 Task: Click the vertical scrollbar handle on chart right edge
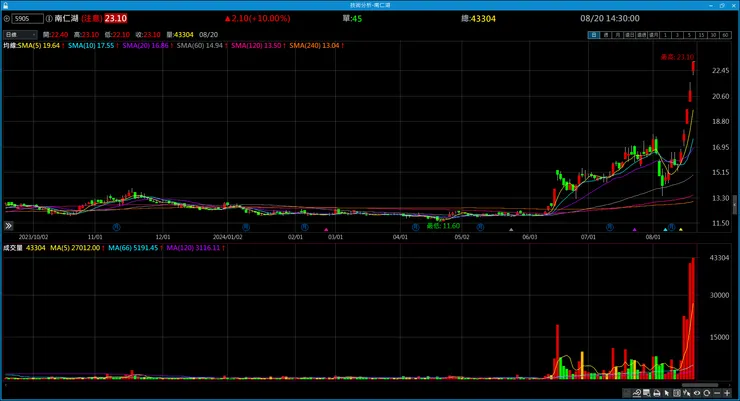(734, 206)
